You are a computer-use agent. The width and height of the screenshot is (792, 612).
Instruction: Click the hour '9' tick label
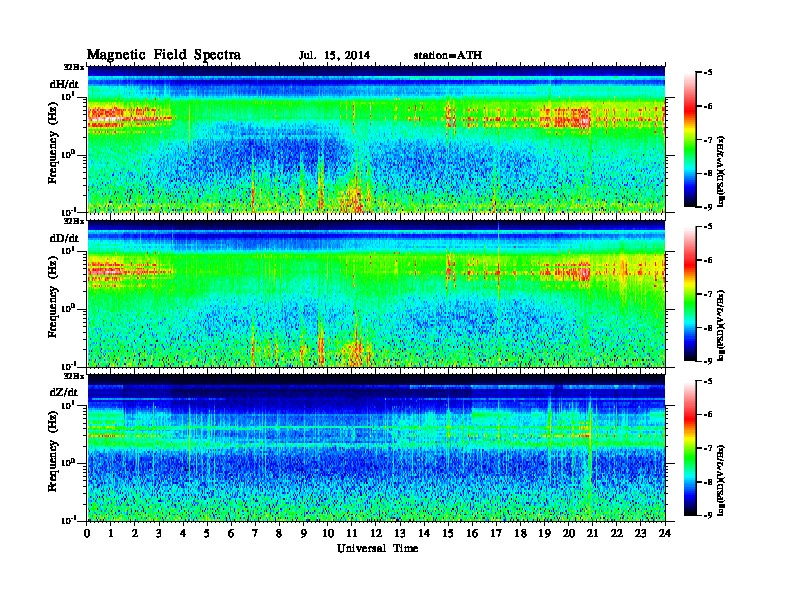(x=304, y=534)
